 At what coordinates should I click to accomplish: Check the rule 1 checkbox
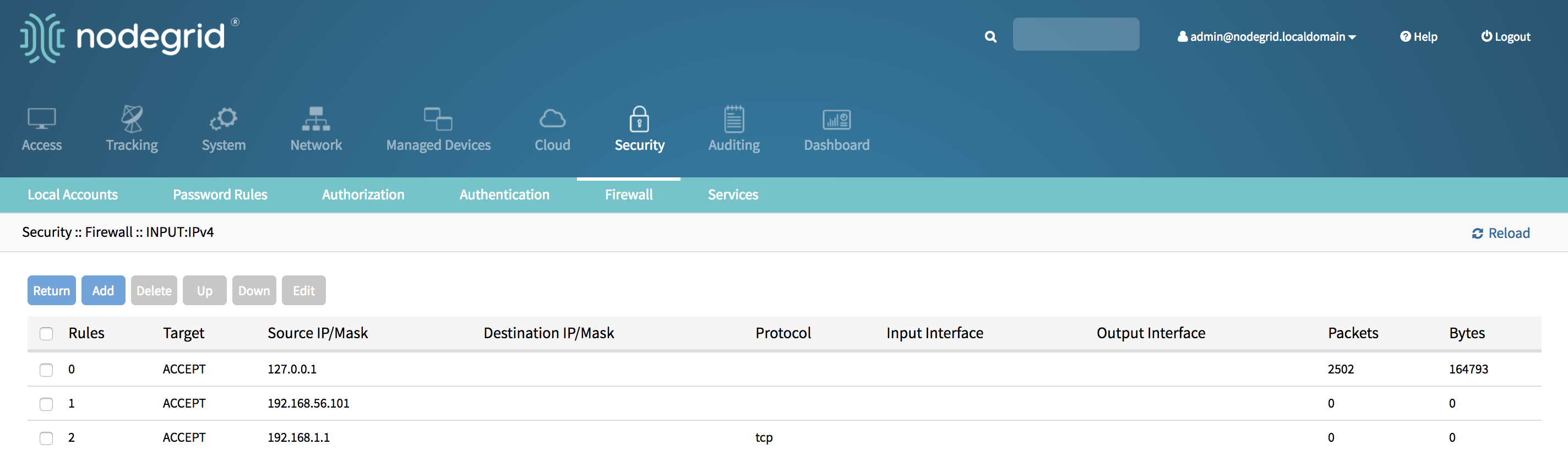(46, 404)
